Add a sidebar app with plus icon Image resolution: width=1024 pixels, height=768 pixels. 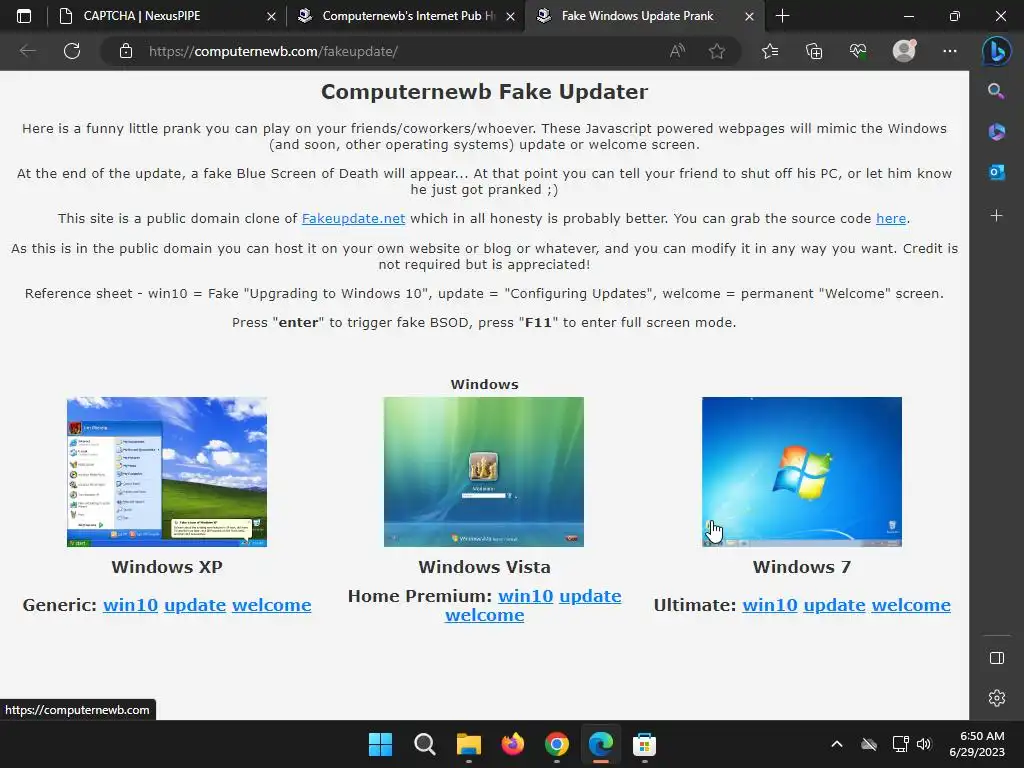coord(996,216)
